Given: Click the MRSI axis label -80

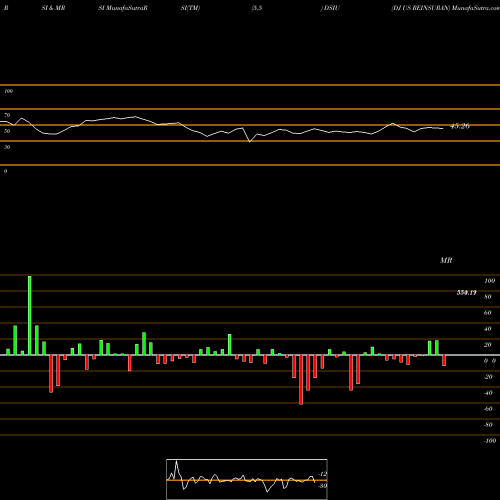Looking at the screenshot, I should [x=488, y=425].
